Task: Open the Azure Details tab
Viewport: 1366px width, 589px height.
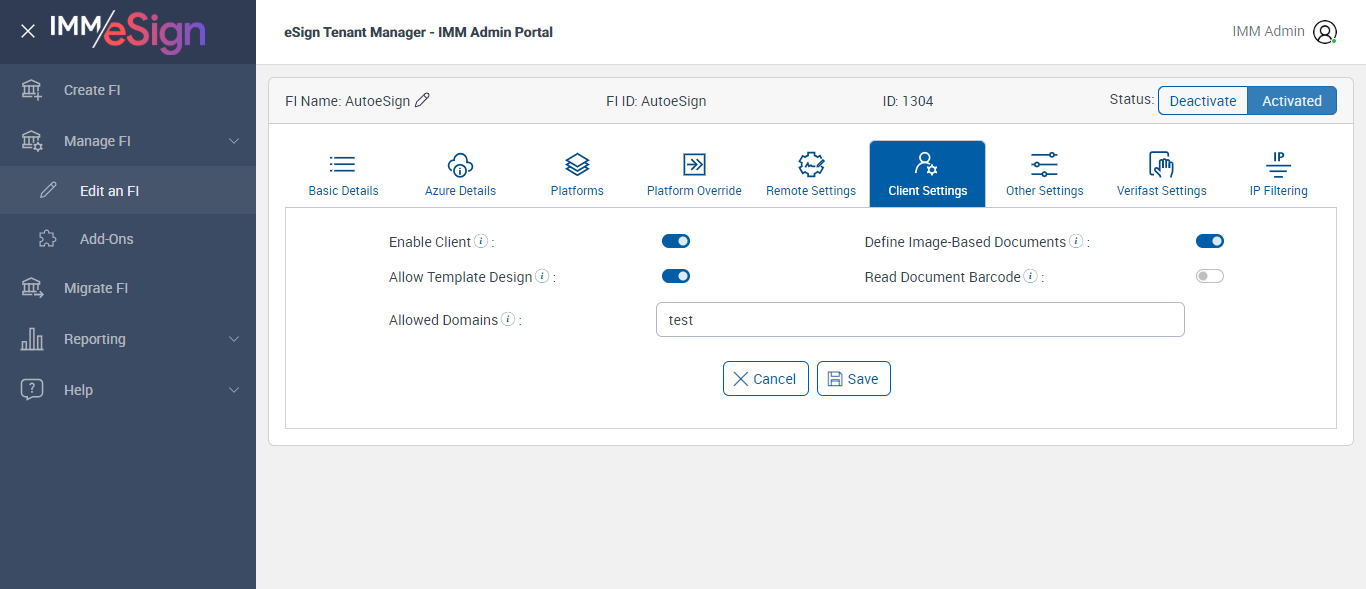Action: tap(460, 174)
